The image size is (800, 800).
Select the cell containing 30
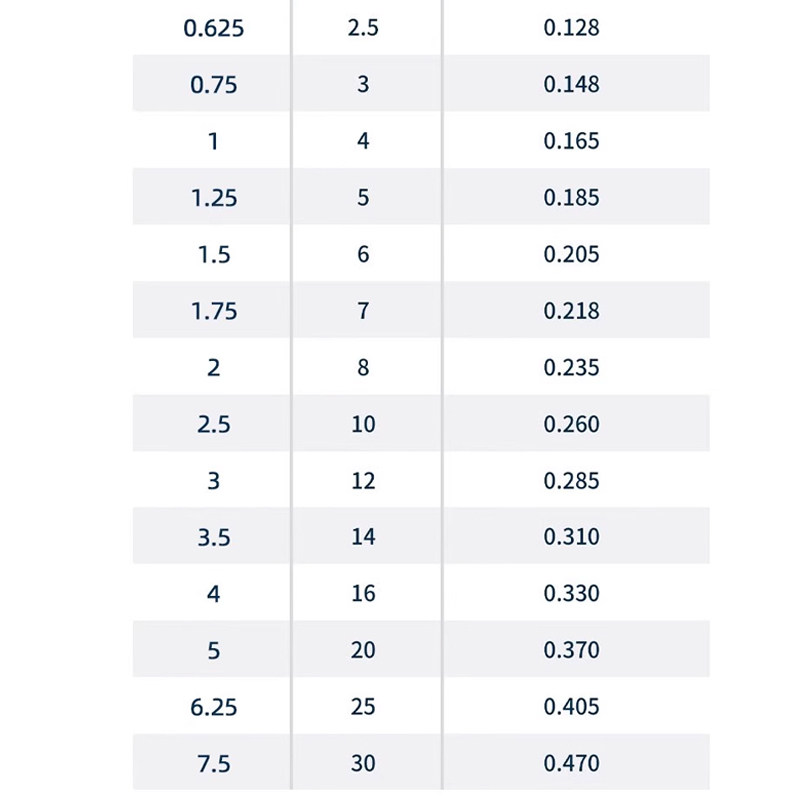363,764
